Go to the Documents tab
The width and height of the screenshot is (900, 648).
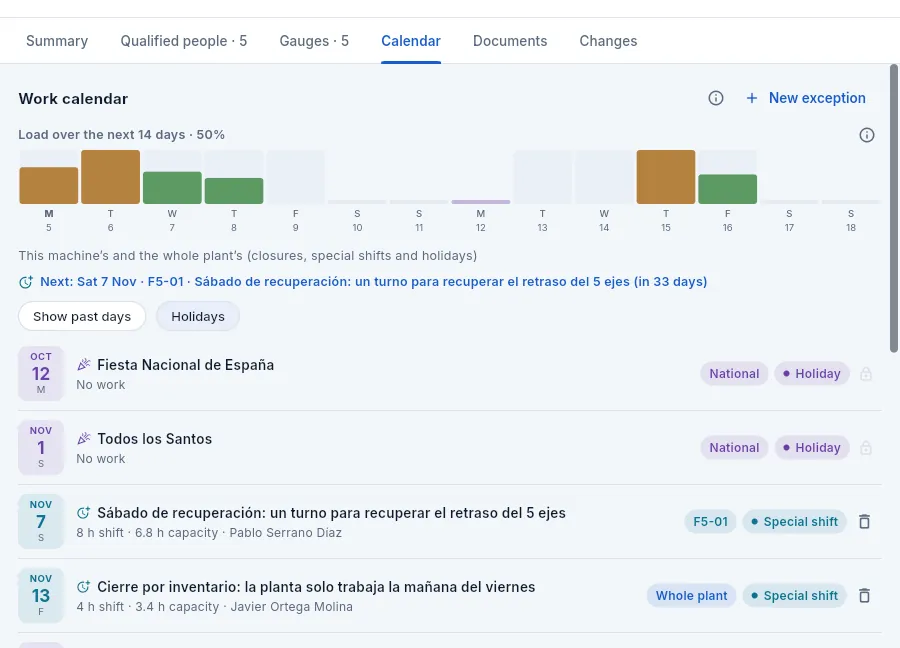[x=510, y=41]
